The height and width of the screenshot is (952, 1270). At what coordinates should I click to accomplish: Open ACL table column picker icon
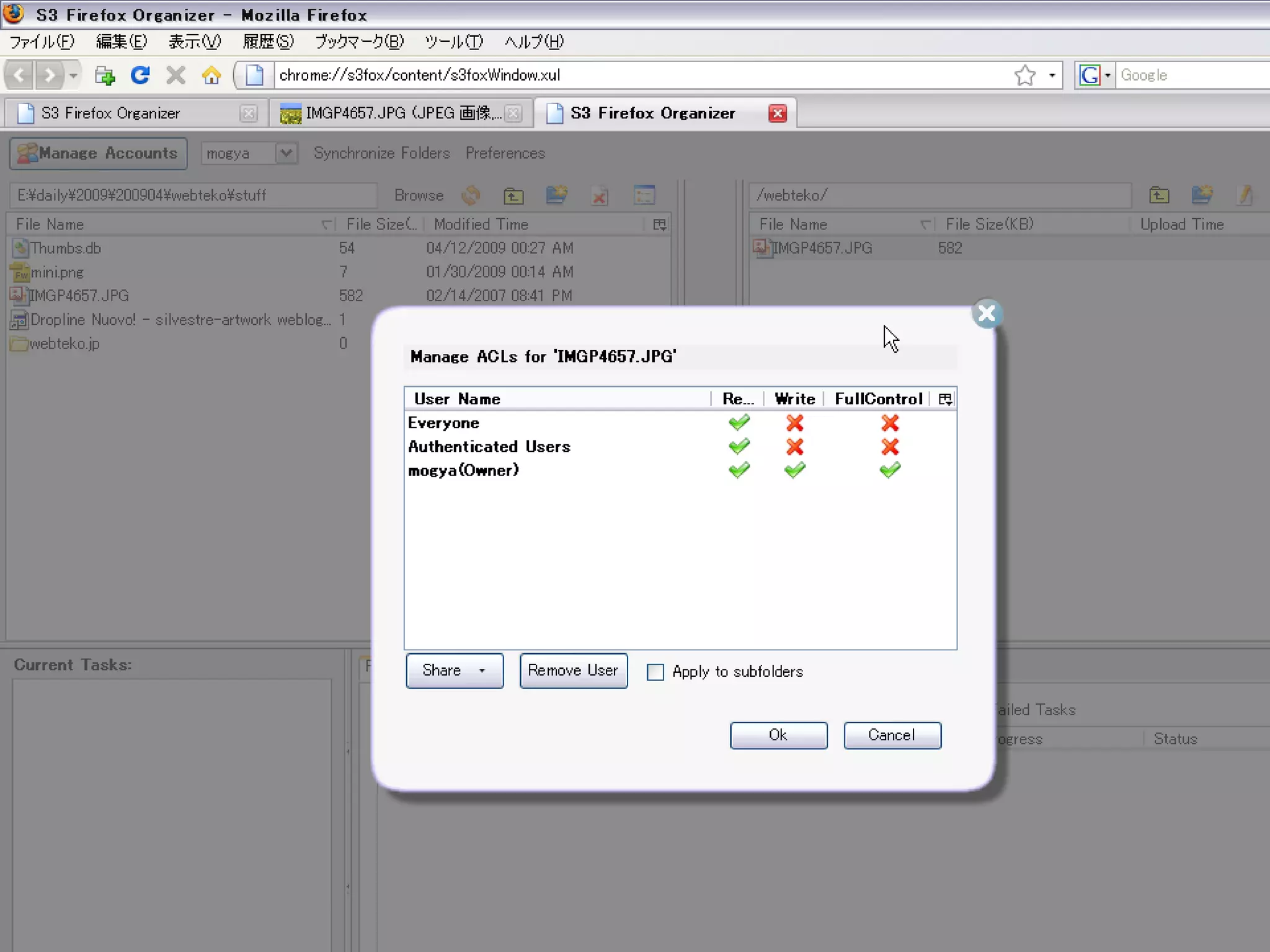tap(945, 399)
